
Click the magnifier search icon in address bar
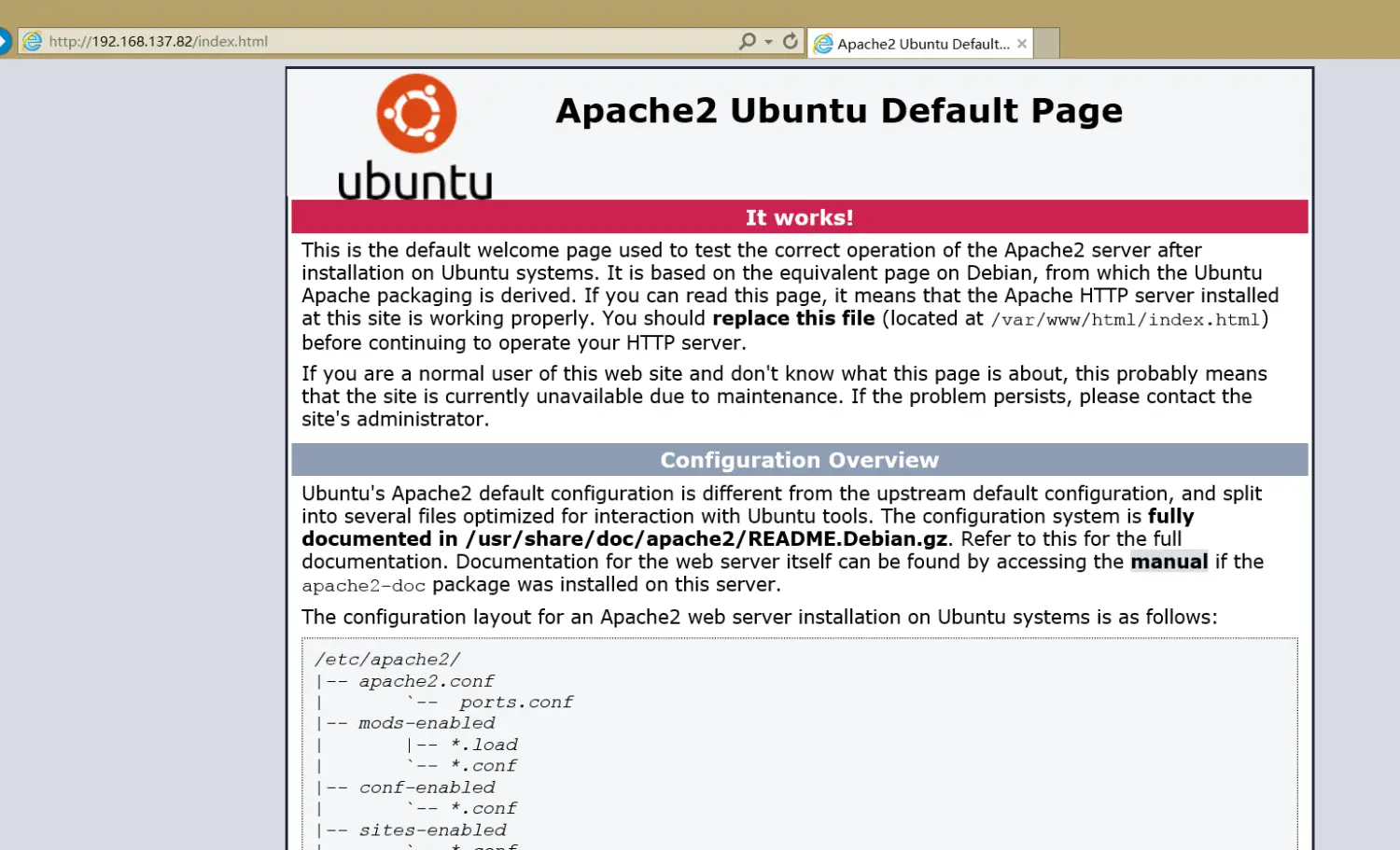click(x=747, y=41)
